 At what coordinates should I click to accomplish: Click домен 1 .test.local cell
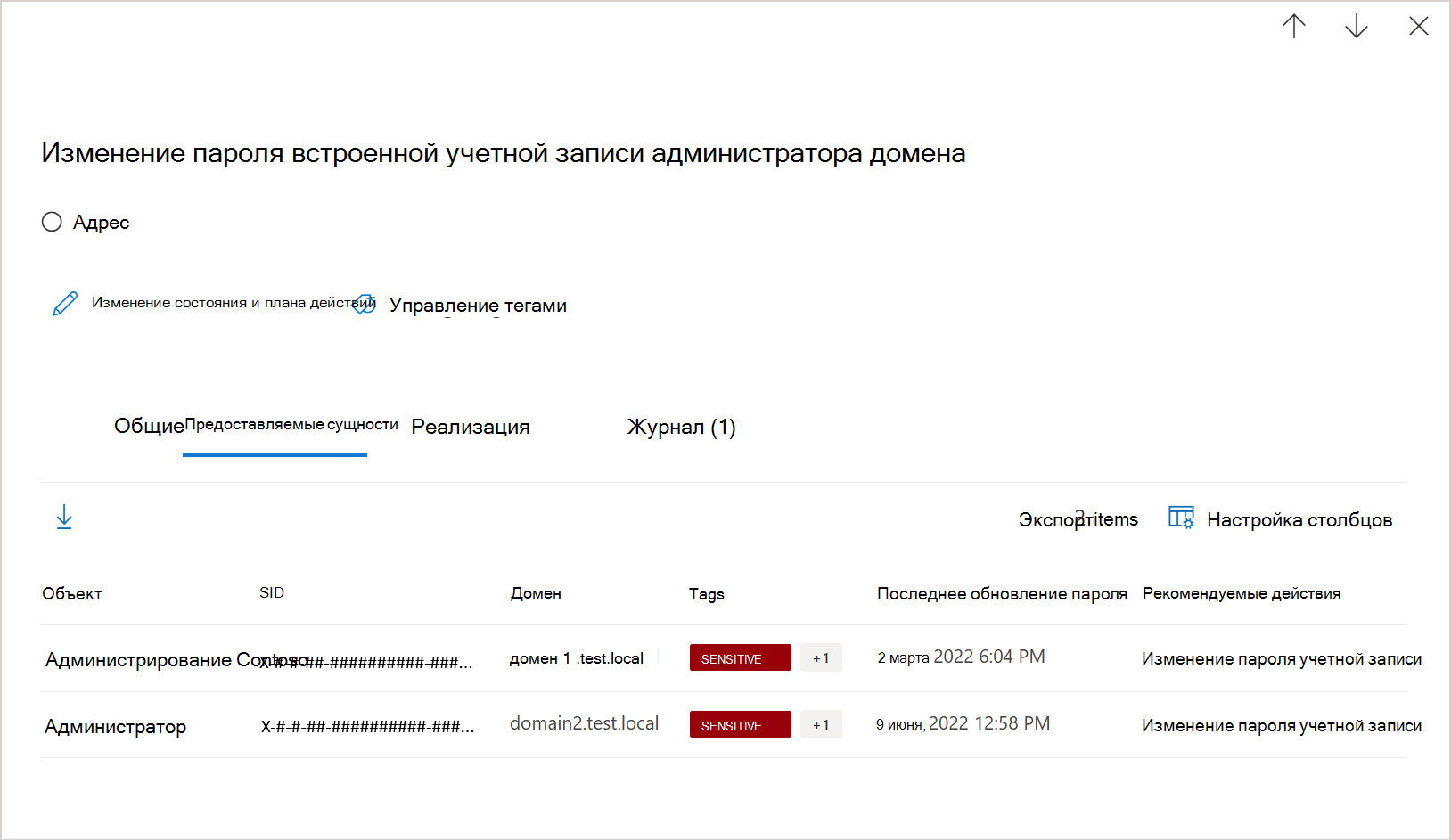577,658
